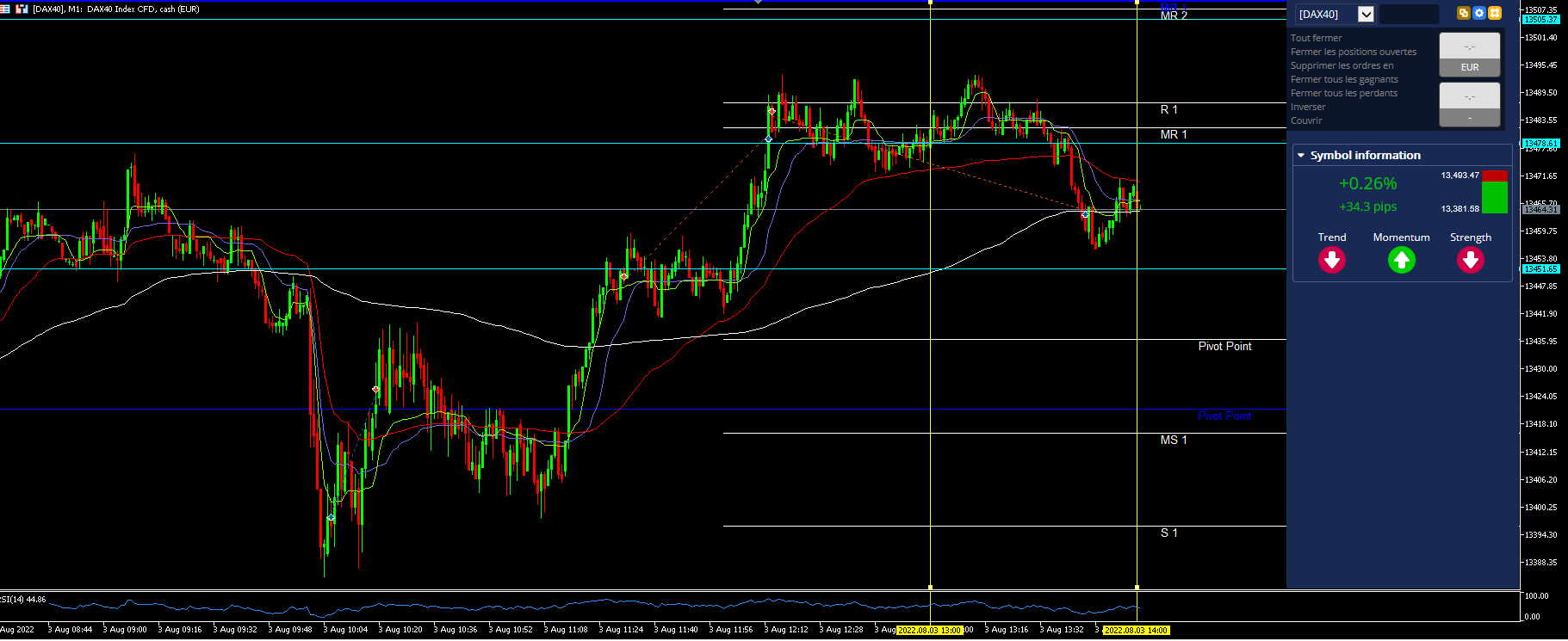The width and height of the screenshot is (1568, 641).
Task: Click the highlighted 14:00 time marker on axis
Action: click(x=1137, y=631)
